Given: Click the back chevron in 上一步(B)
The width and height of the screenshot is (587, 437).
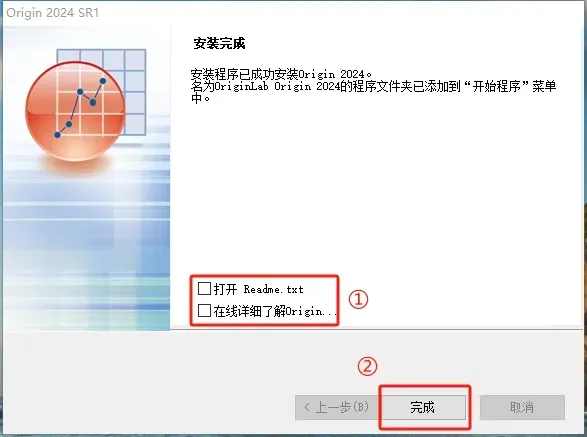Looking at the screenshot, I should [x=307, y=407].
